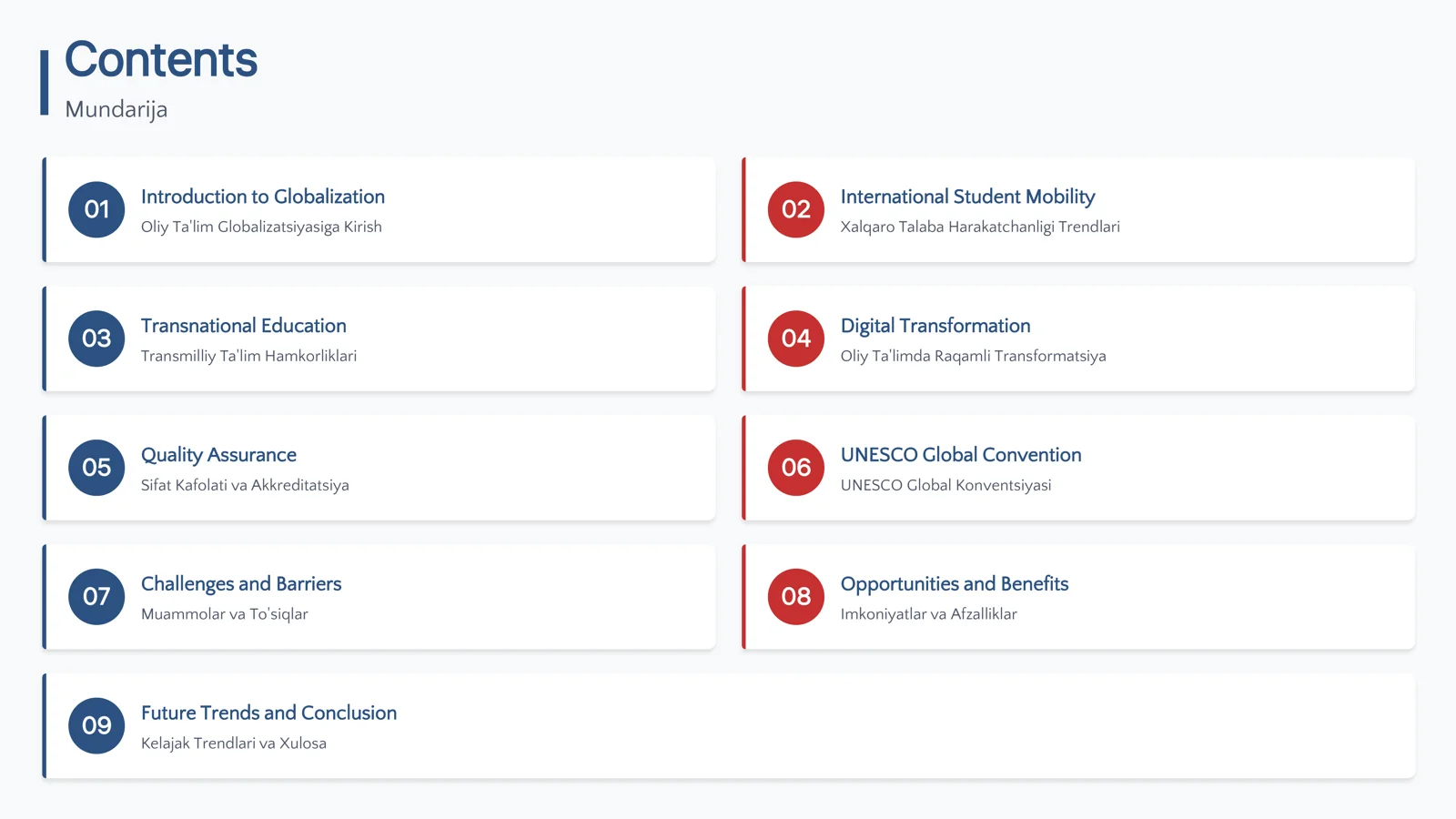The image size is (1456, 819).
Task: Open Opportunities and Benefits heading
Action: click(x=955, y=584)
